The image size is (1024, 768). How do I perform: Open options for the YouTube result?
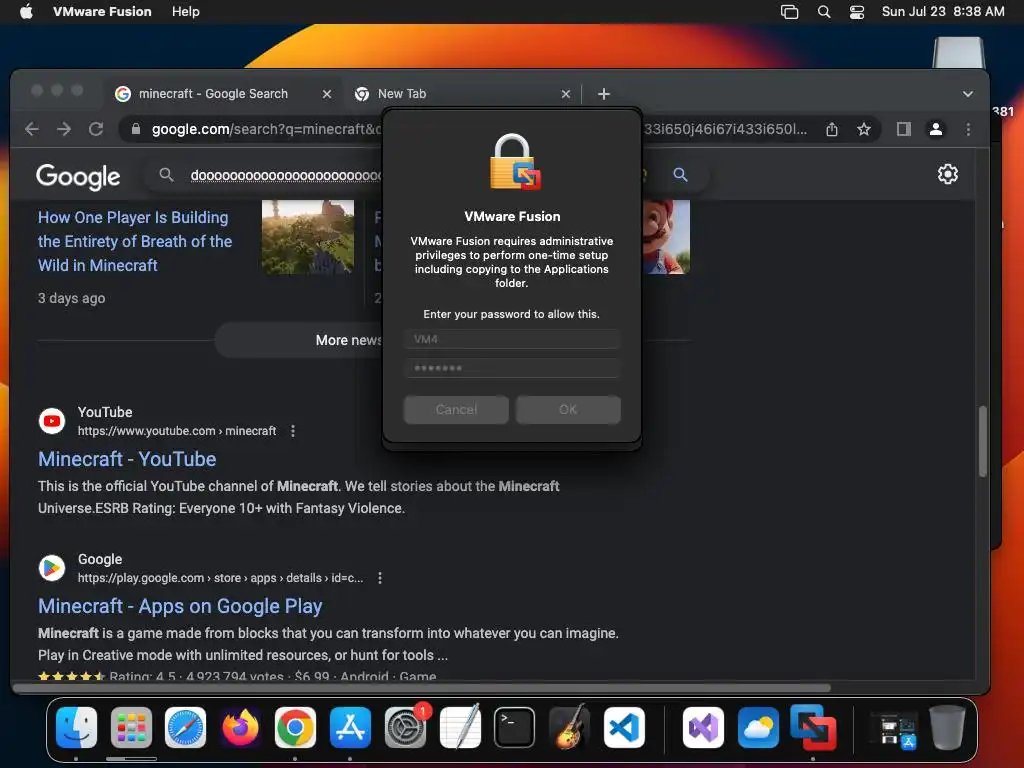(x=293, y=431)
